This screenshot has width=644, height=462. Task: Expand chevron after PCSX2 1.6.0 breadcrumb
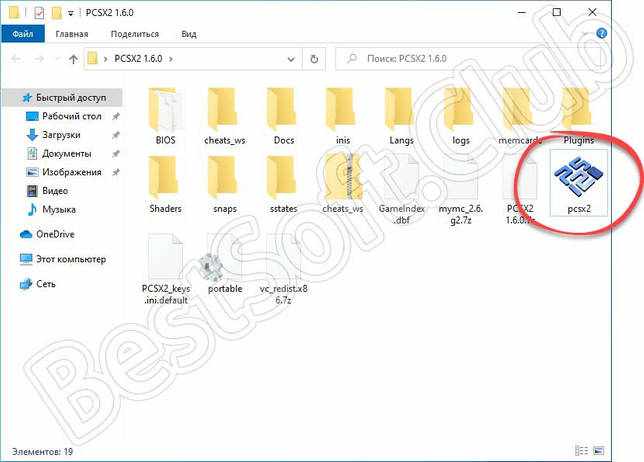point(171,59)
